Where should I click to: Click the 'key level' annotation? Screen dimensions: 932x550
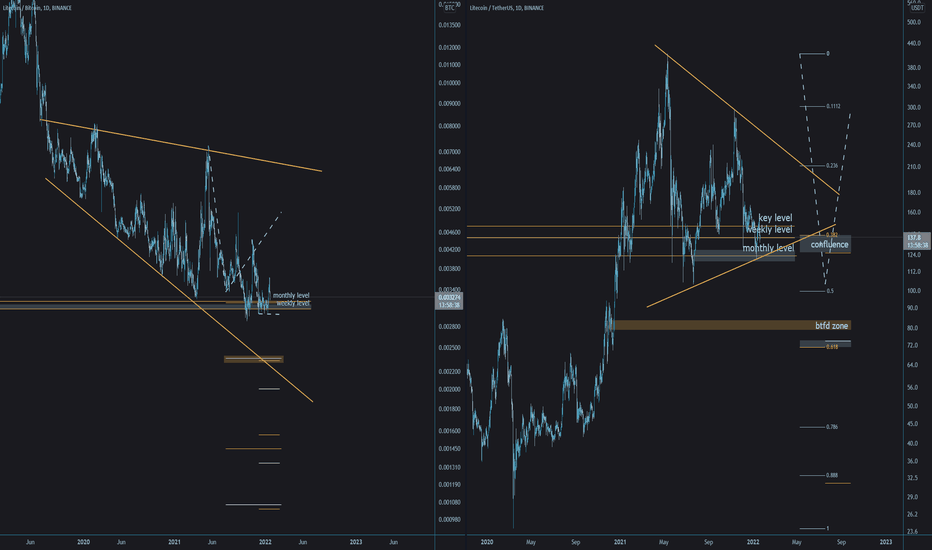[x=775, y=218]
